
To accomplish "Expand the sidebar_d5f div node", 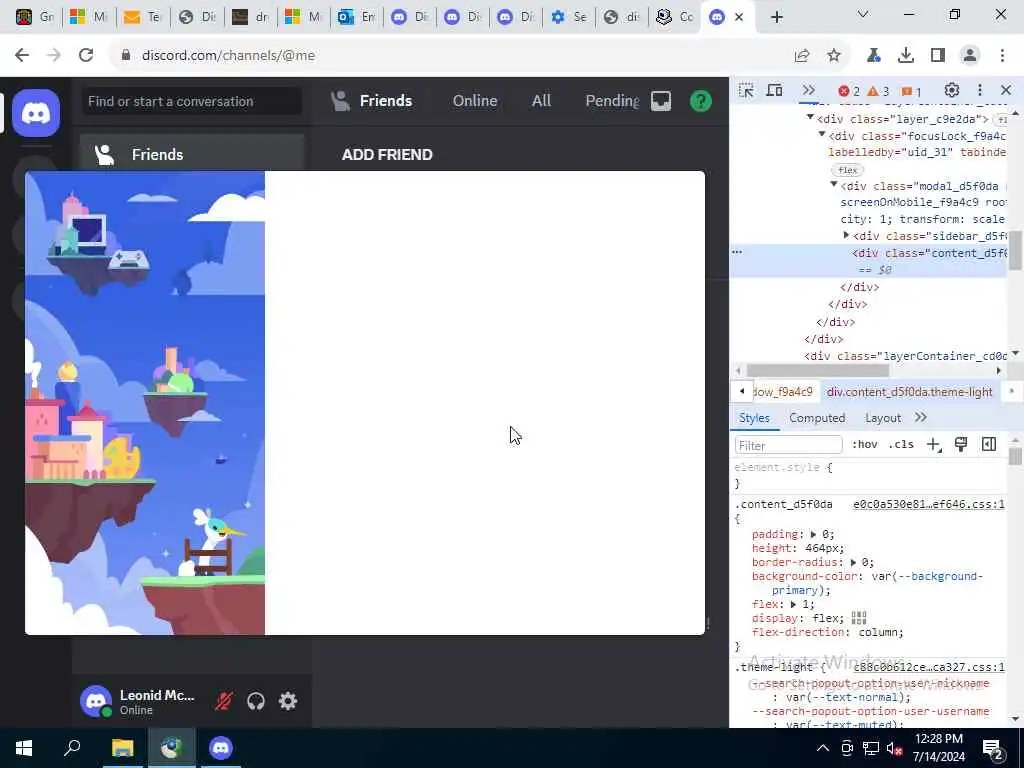I will coord(846,235).
